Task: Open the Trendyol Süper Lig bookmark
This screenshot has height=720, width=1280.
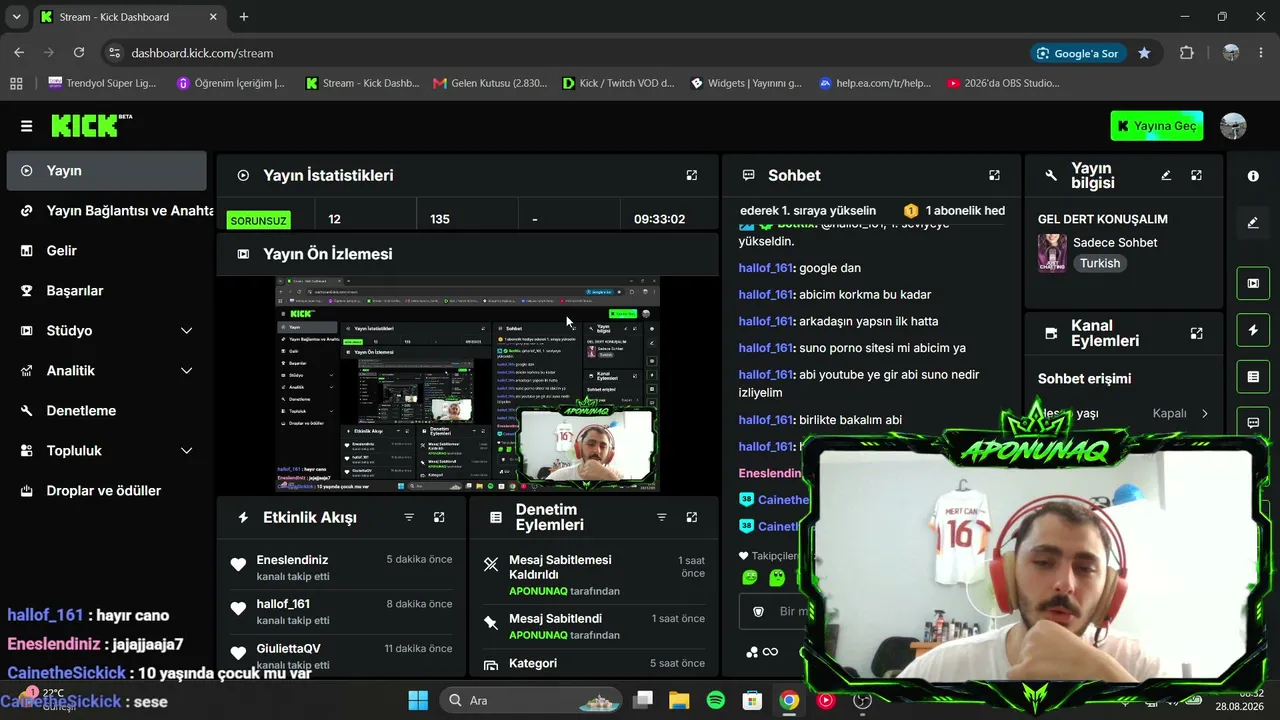Action: pyautogui.click(x=102, y=84)
